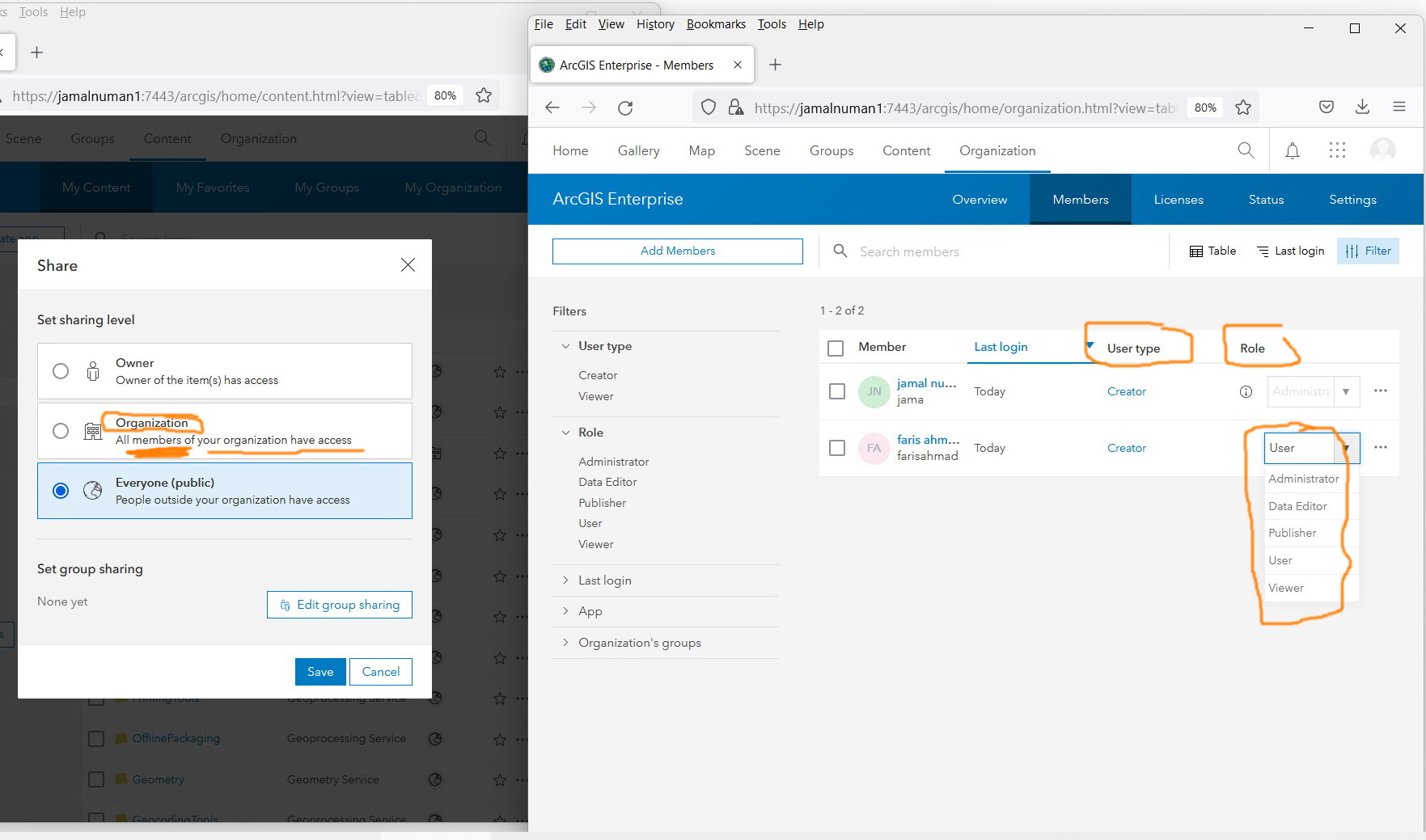Switch to the Overview tab

tap(980, 200)
